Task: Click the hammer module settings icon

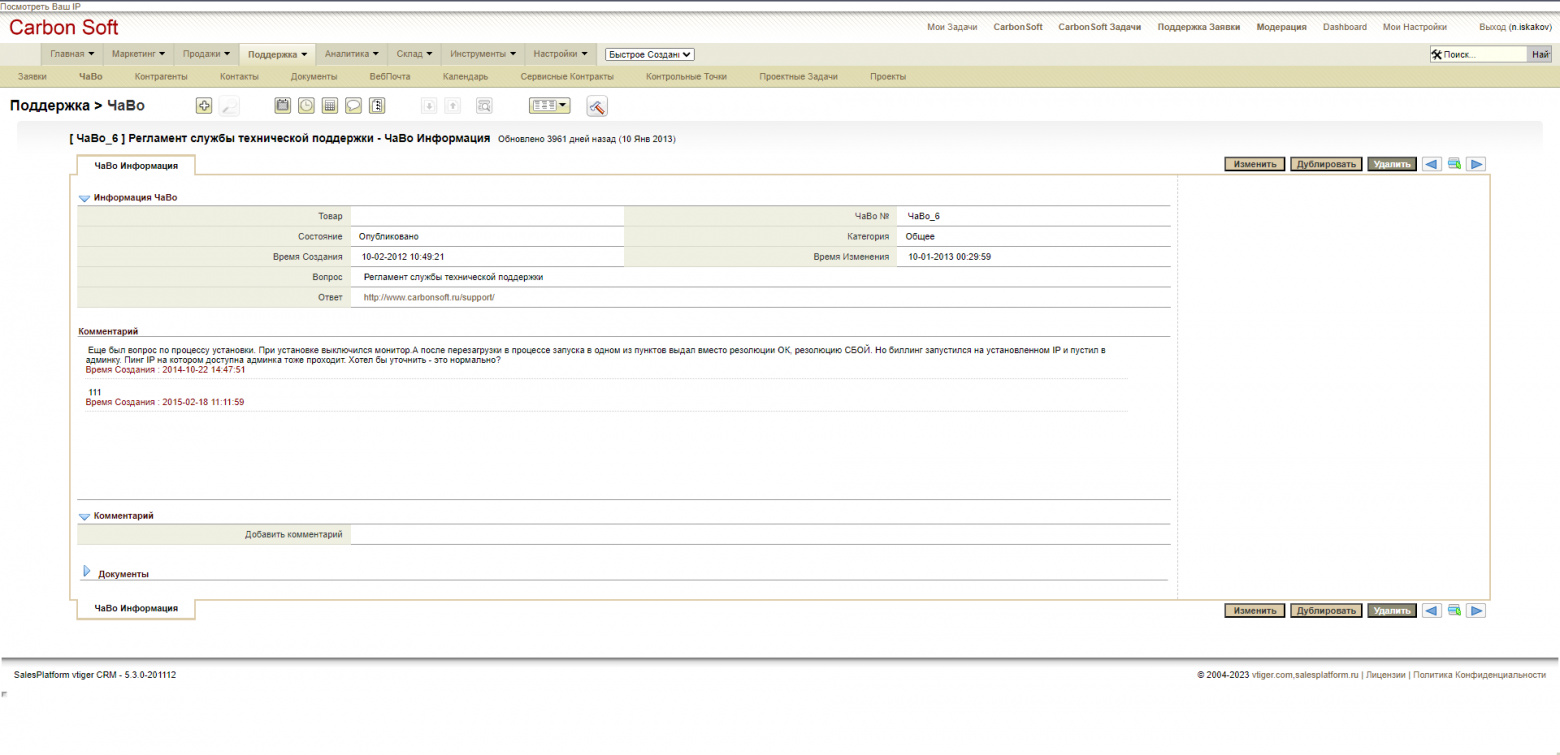Action: pos(597,106)
